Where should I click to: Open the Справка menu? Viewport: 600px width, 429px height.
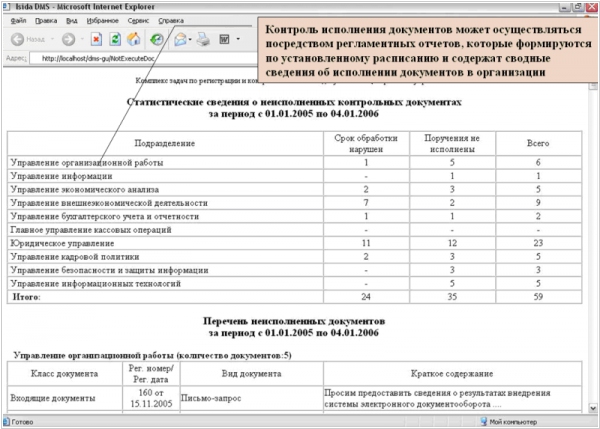[172, 19]
